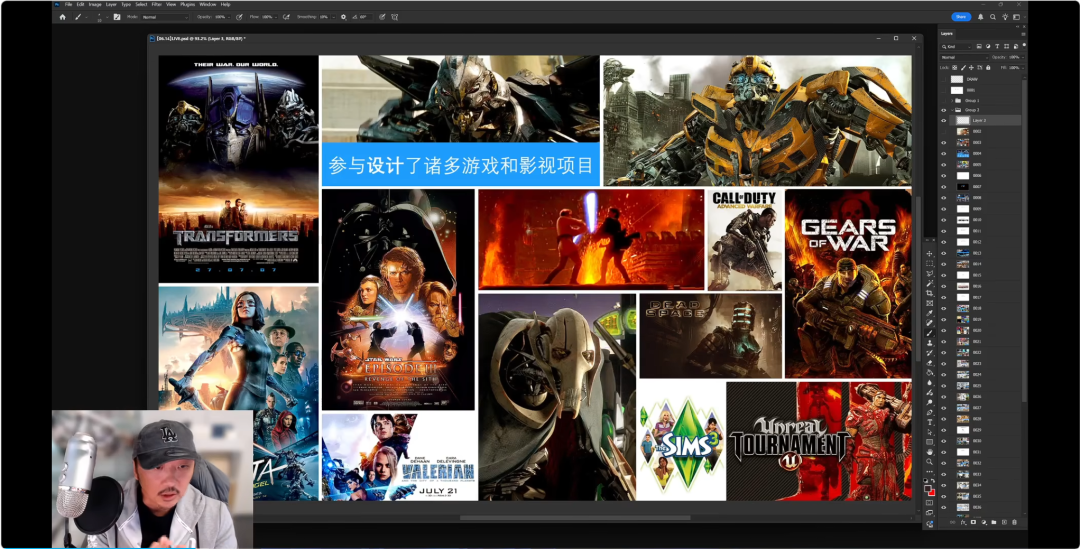Open the Plugins menu

coord(187,4)
